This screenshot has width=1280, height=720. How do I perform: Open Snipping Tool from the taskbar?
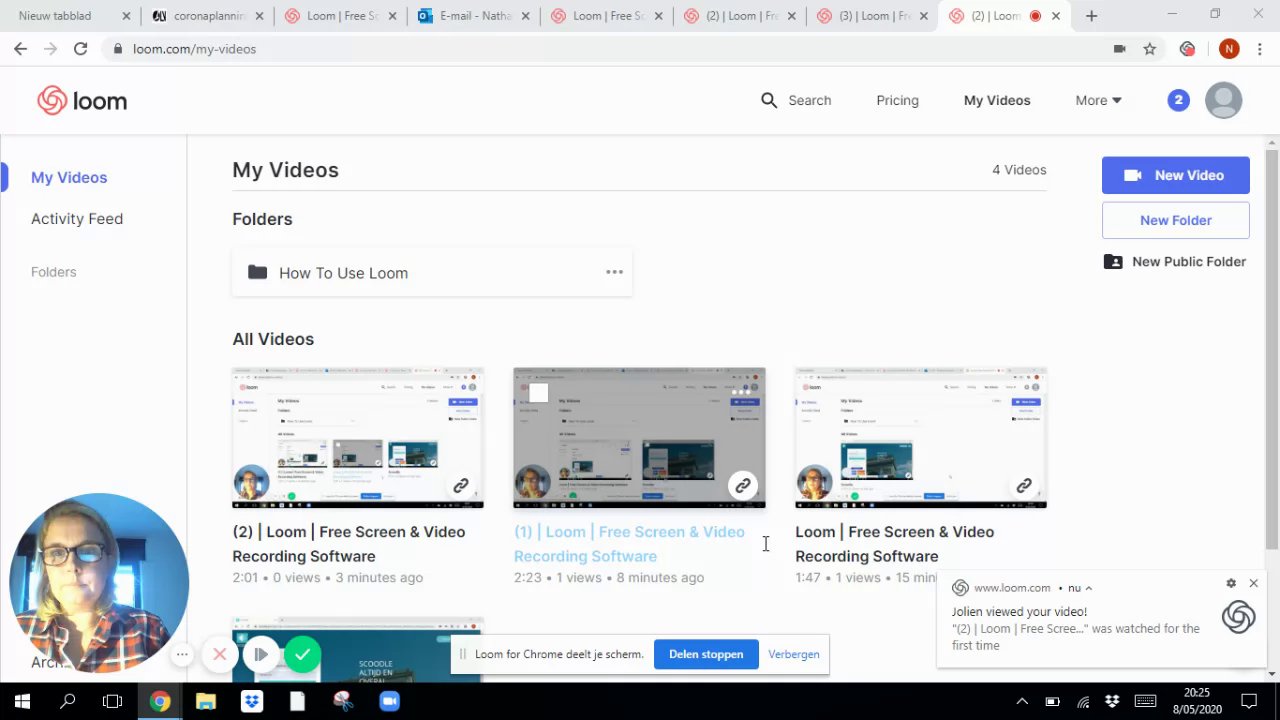[x=343, y=701]
